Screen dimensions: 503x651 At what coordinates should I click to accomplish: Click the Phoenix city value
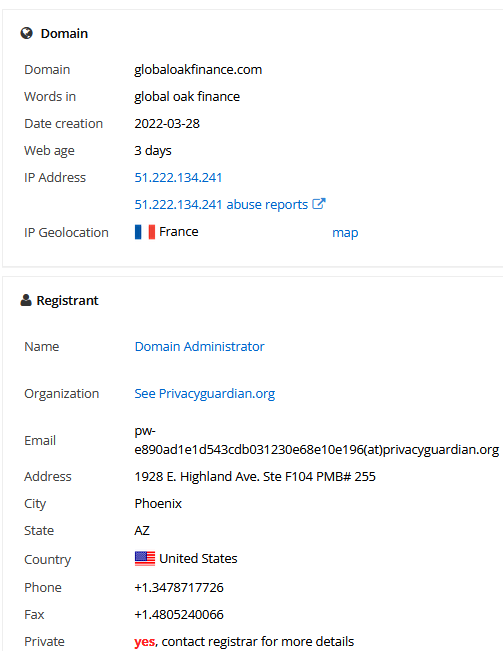[x=158, y=504]
